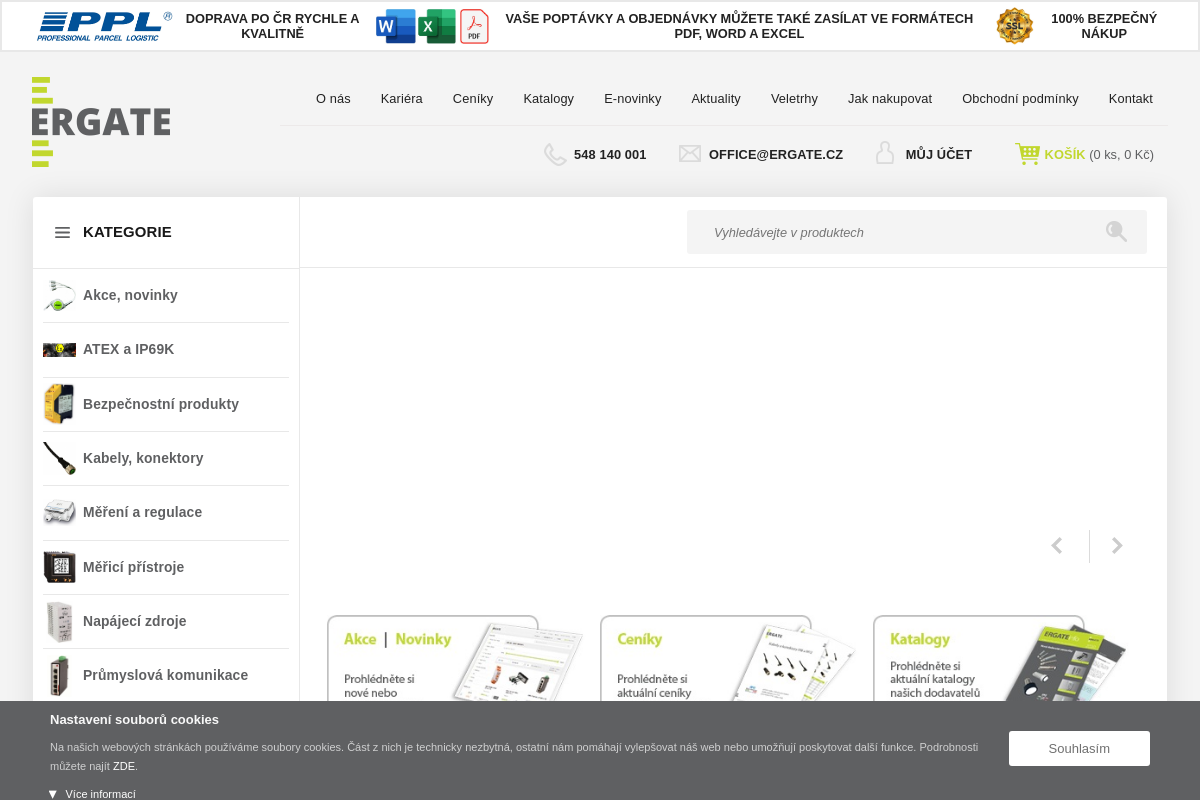Click the SSL security badge

pos(1014,26)
